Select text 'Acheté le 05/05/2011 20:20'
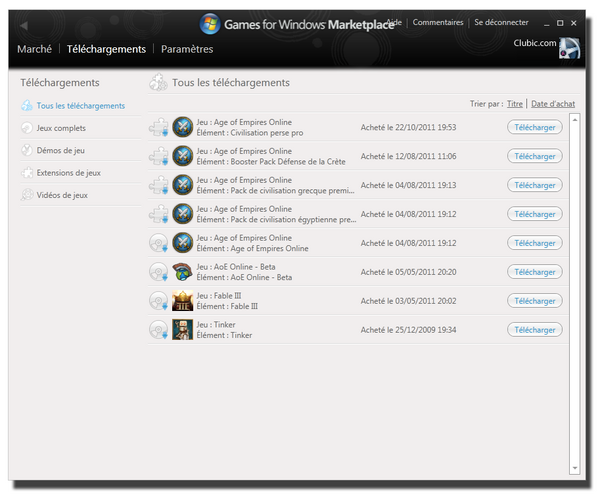The width and height of the screenshot is (600, 499). point(408,272)
